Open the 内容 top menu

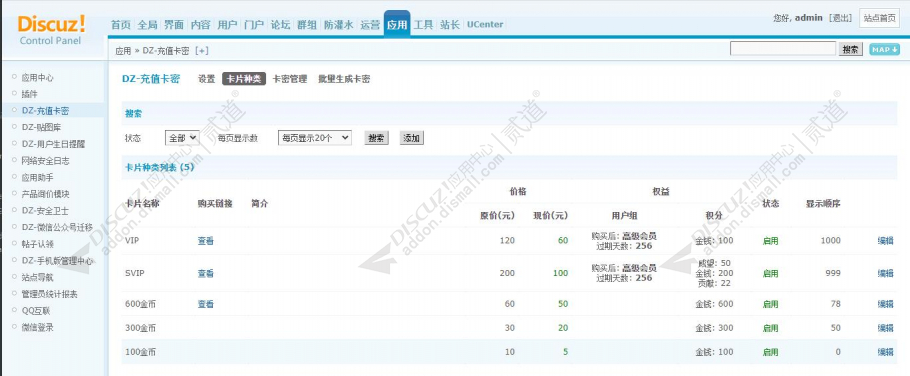(x=201, y=25)
